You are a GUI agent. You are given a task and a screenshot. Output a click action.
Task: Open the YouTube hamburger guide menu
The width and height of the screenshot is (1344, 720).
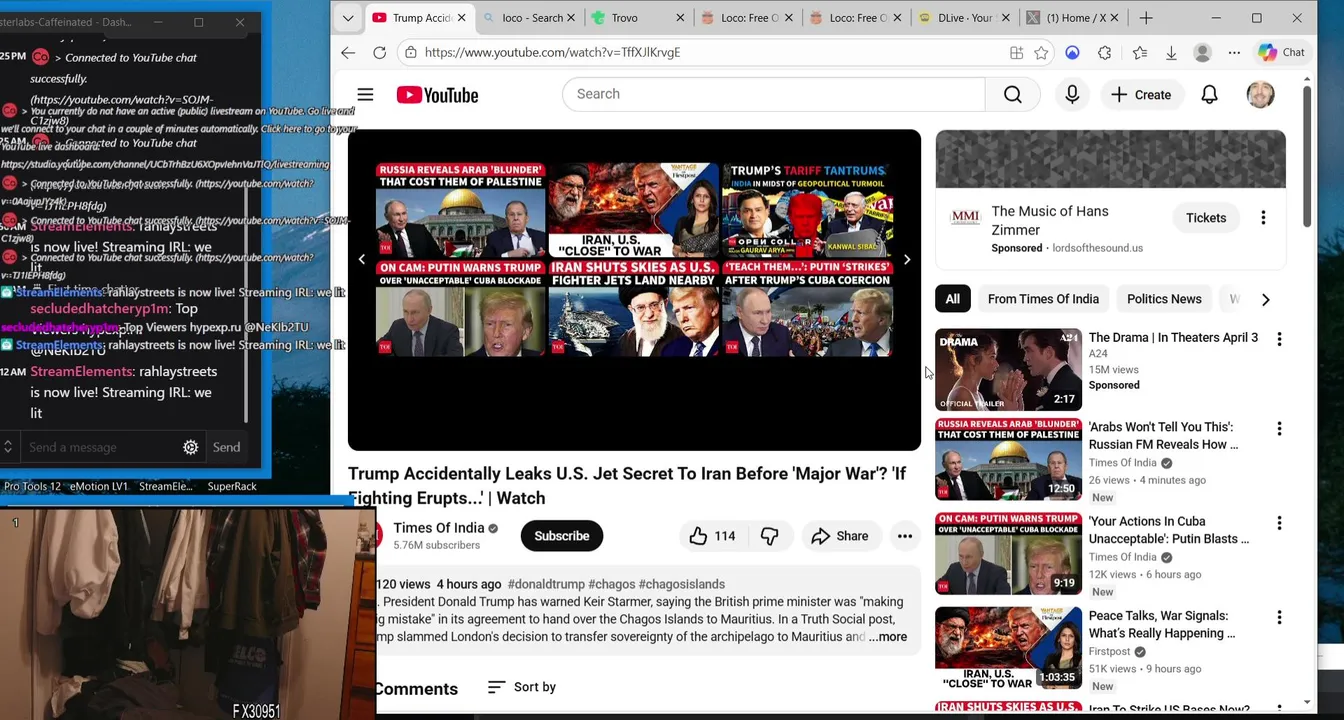(365, 95)
